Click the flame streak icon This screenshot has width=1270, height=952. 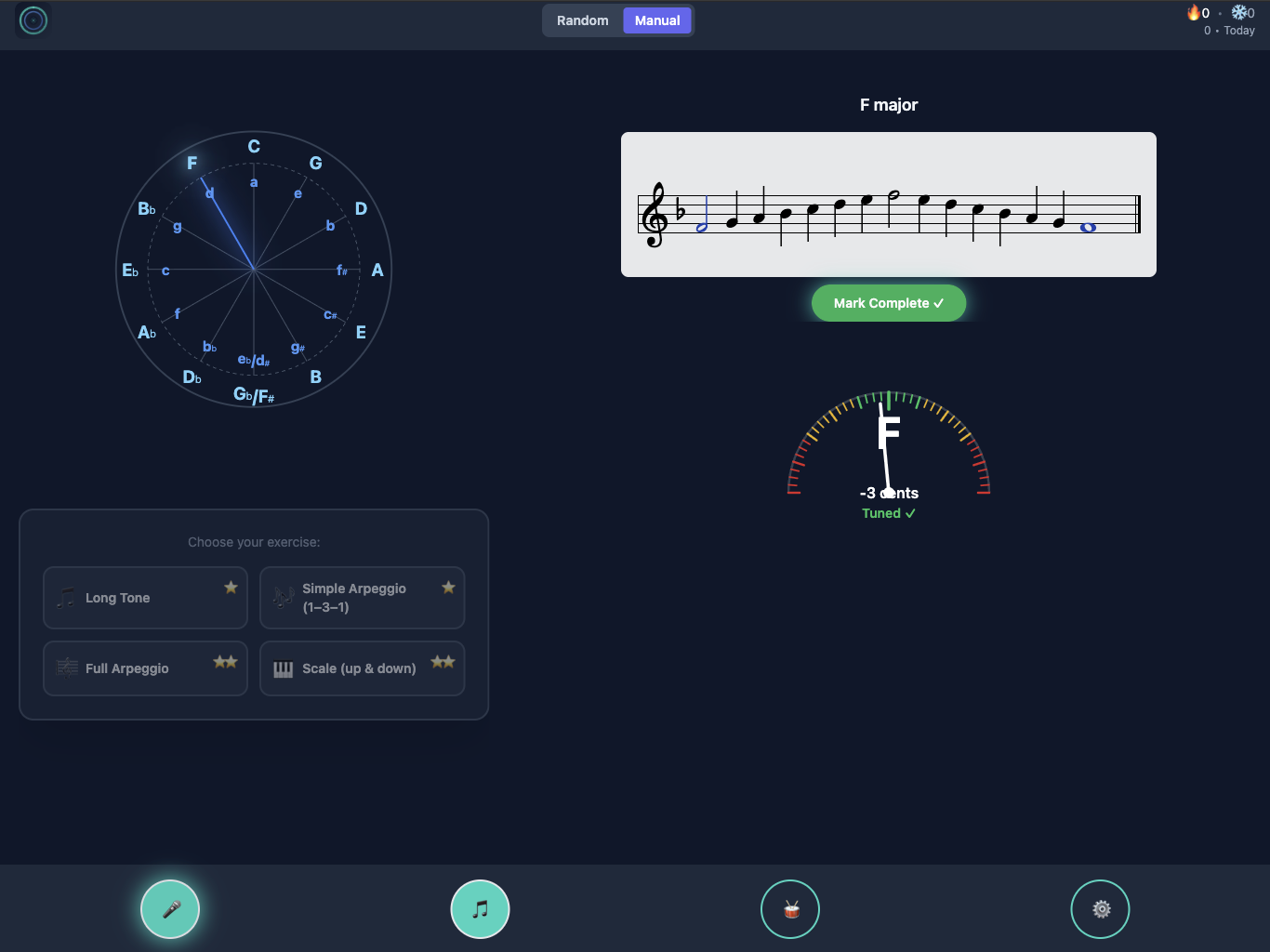(1193, 12)
